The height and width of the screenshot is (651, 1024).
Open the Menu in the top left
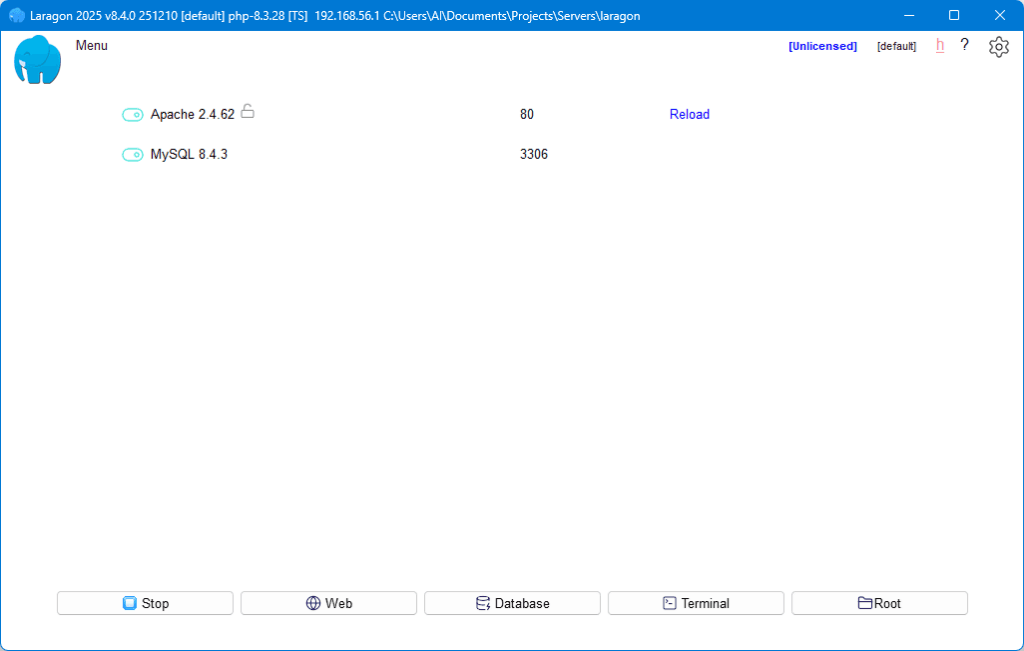(91, 46)
